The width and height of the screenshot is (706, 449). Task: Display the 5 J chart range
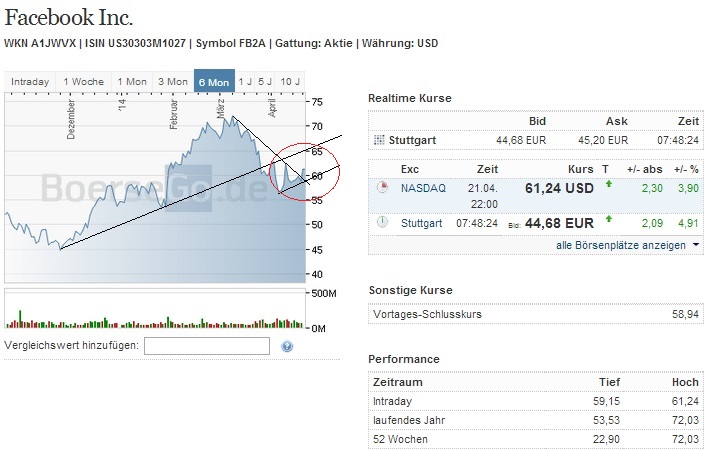pyautogui.click(x=265, y=82)
